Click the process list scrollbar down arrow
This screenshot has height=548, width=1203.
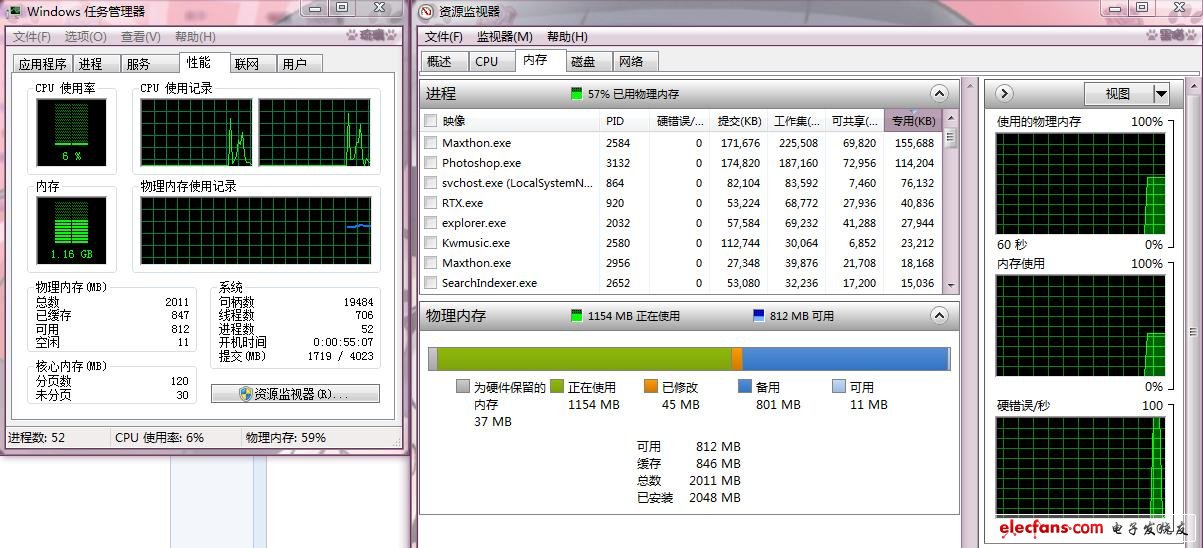tap(950, 287)
